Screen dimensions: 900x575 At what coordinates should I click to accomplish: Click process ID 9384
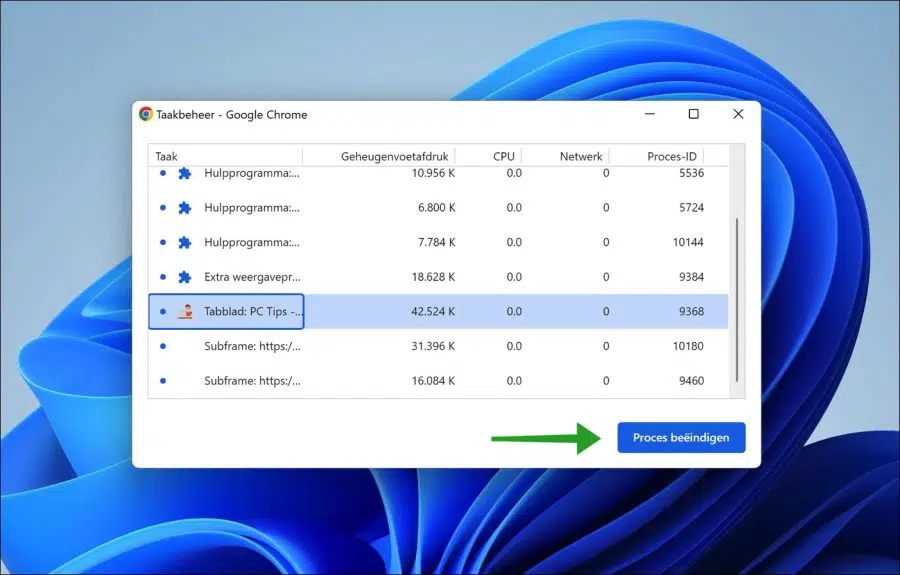[691, 277]
